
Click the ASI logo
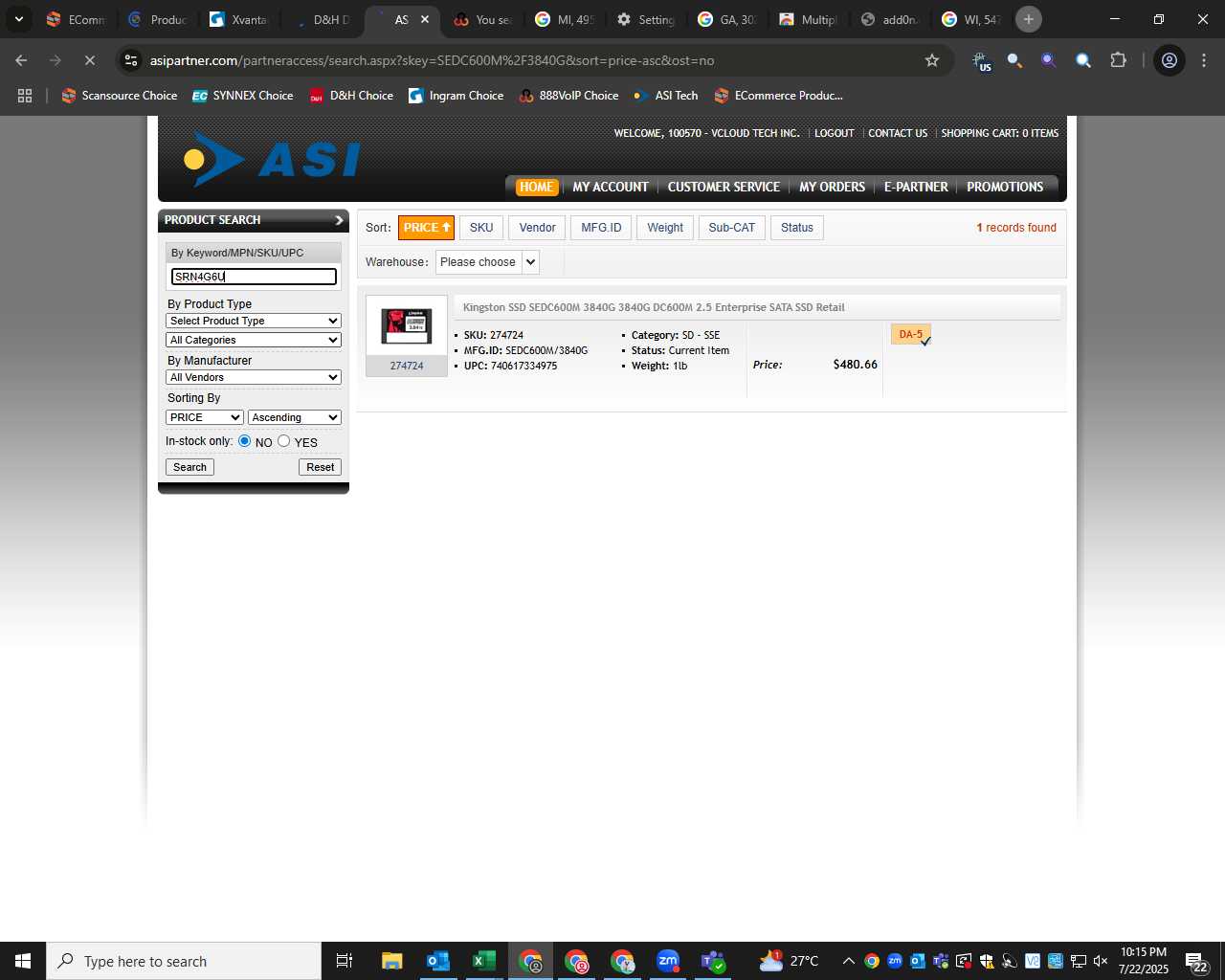tap(272, 159)
